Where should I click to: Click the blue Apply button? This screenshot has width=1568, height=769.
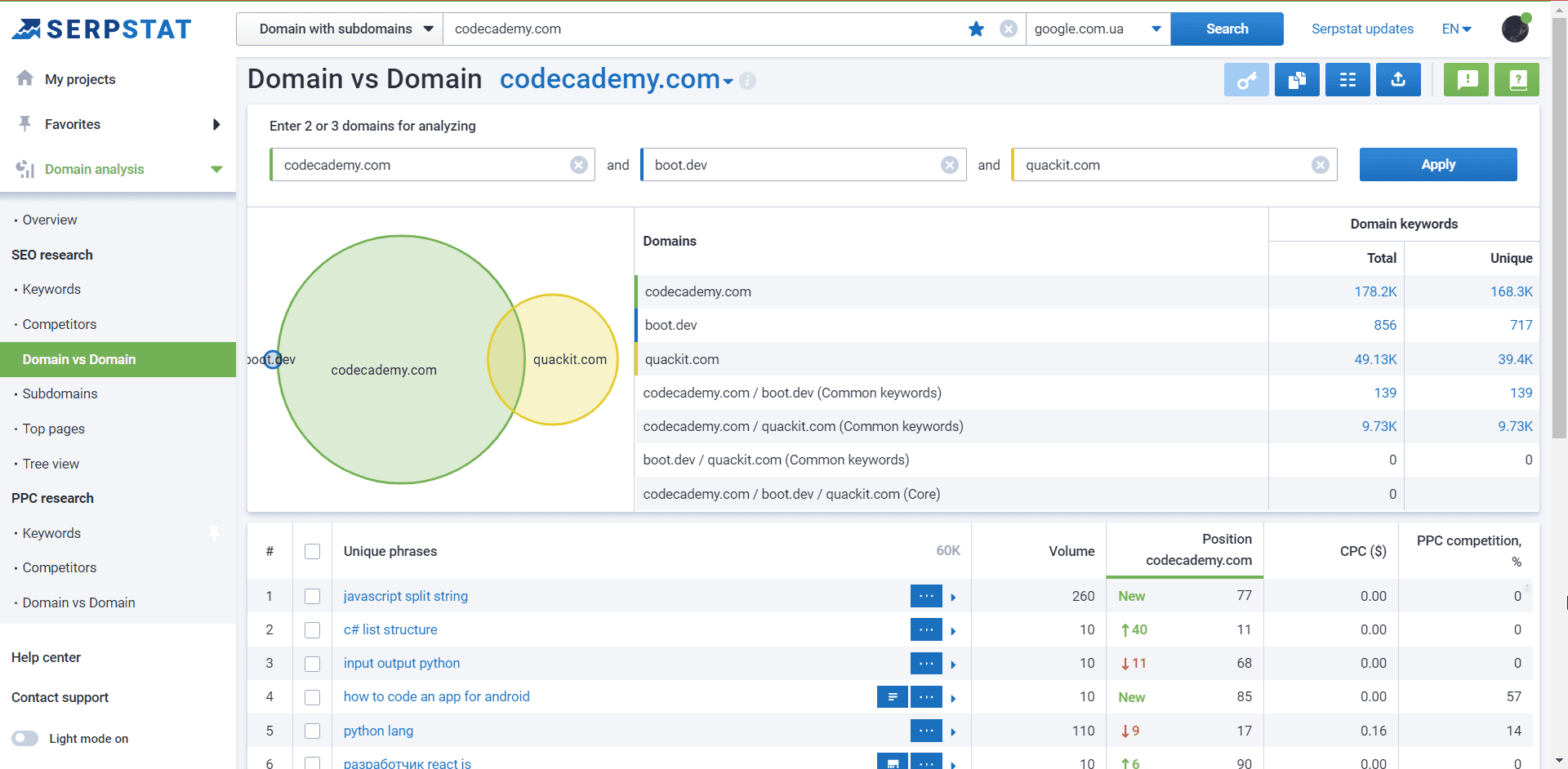point(1438,165)
